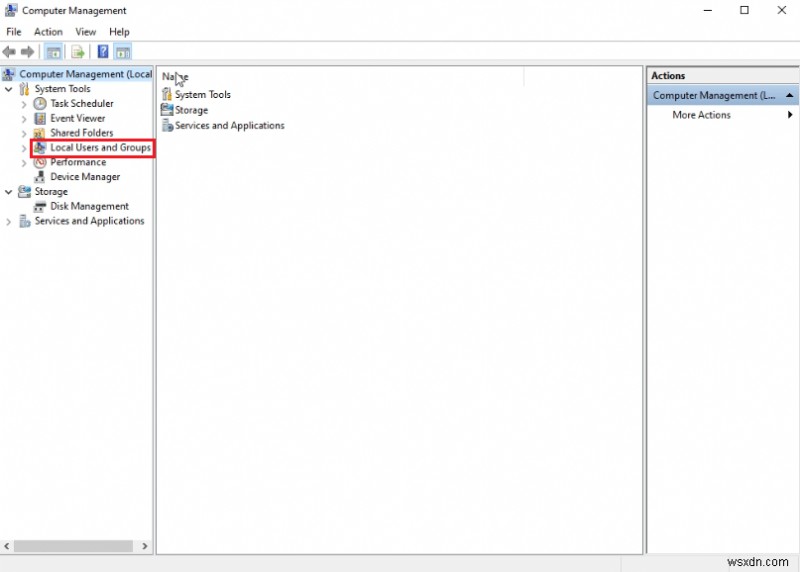Select Services and Applications in left tree
The image size is (800, 572).
89,221
